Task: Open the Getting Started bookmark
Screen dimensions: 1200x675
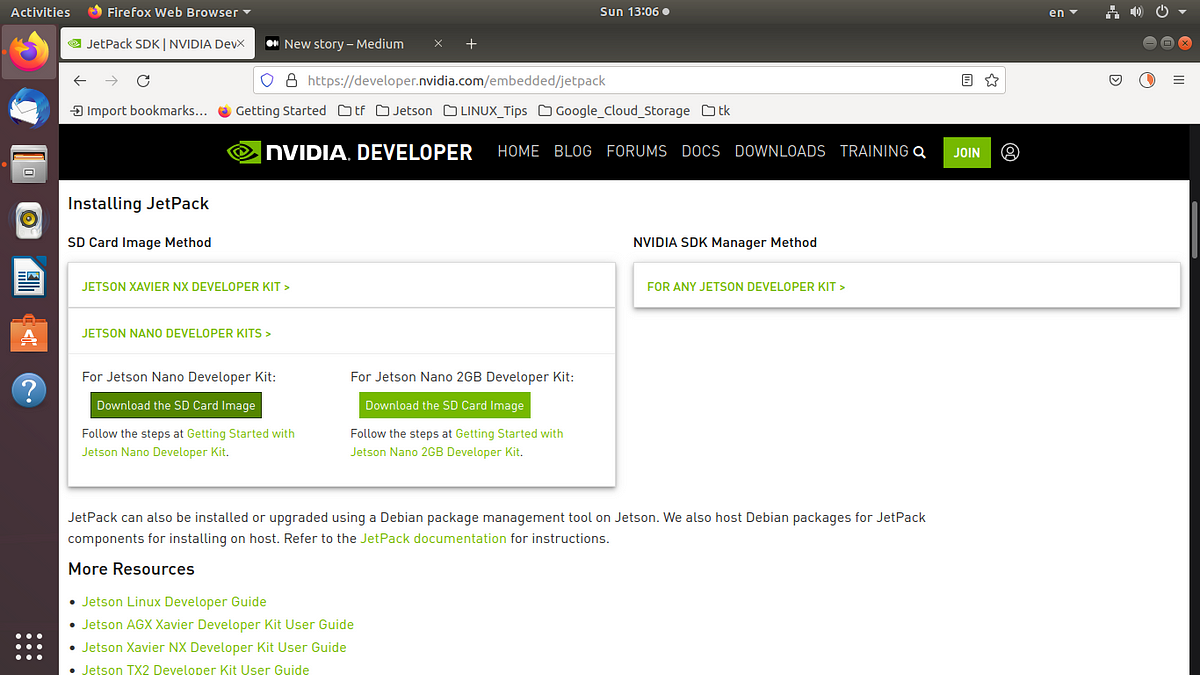Action: (x=272, y=110)
